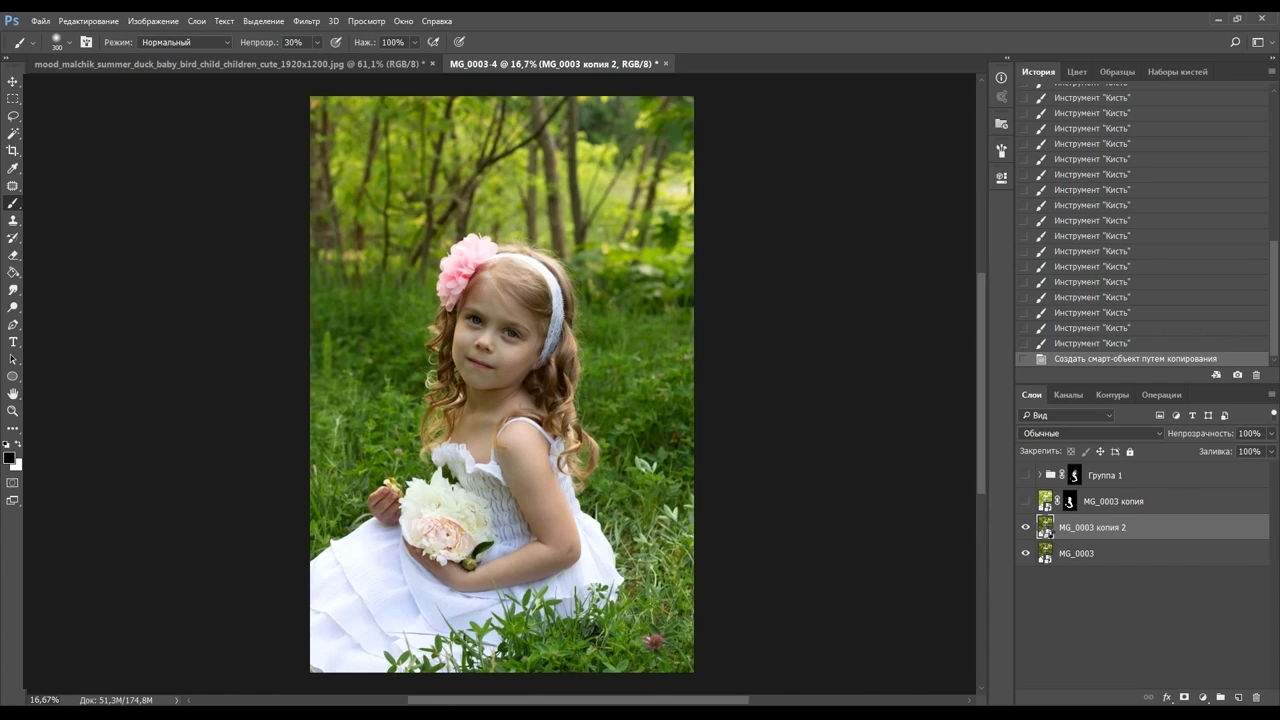
Task: Select the Ellipse shape tool
Action: click(x=13, y=377)
